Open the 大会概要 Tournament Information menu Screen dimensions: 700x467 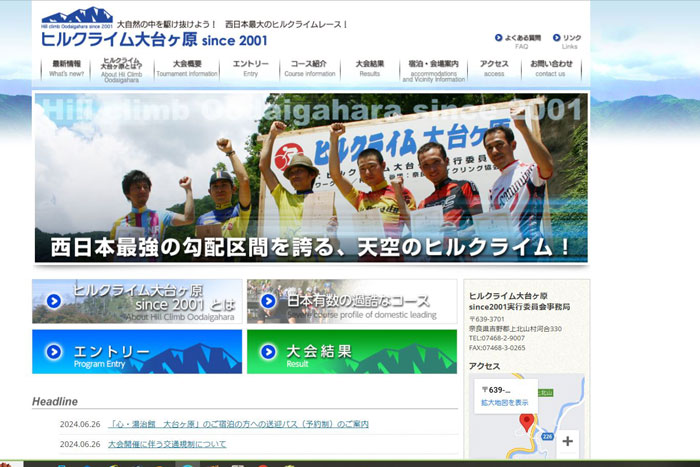point(187,68)
